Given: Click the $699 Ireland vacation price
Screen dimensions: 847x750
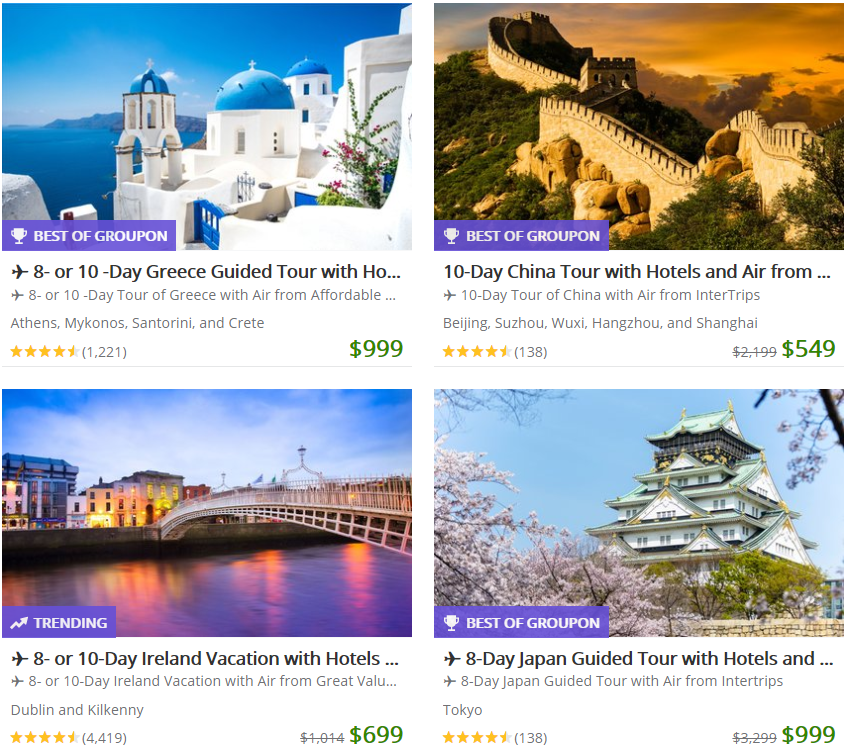Looking at the screenshot, I should [376, 735].
